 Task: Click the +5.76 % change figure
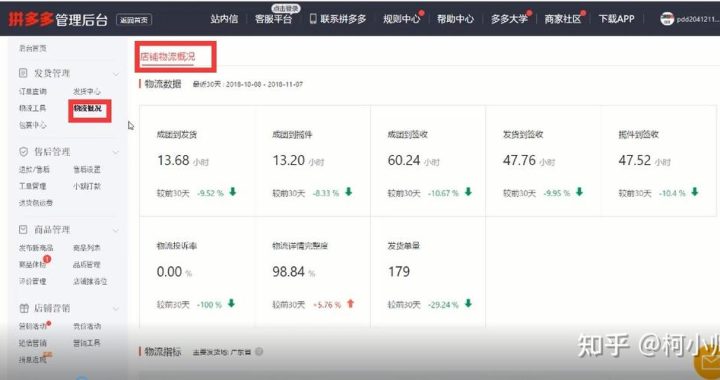[x=327, y=305]
